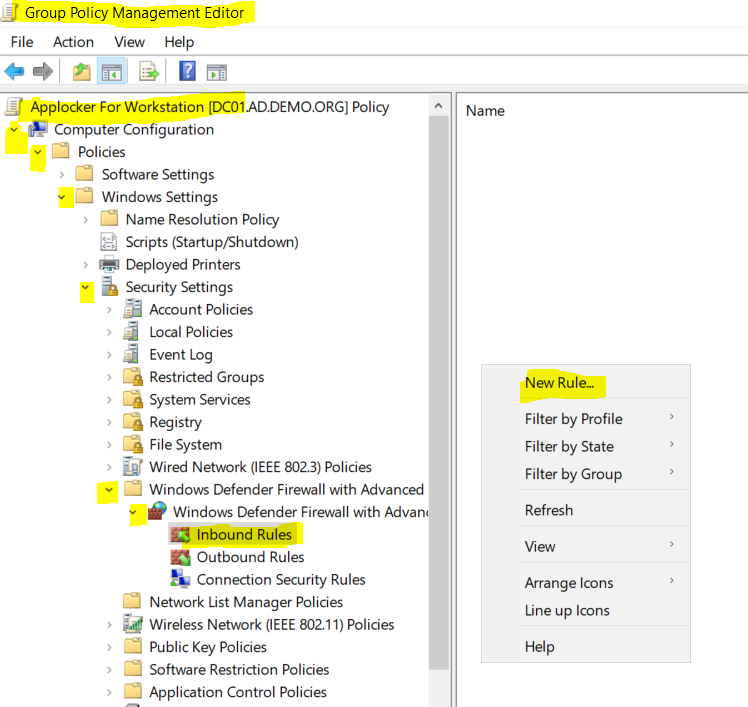Screen dimensions: 748x707
Task: Expand the Name Resolution Policy node
Action: click(x=85, y=219)
